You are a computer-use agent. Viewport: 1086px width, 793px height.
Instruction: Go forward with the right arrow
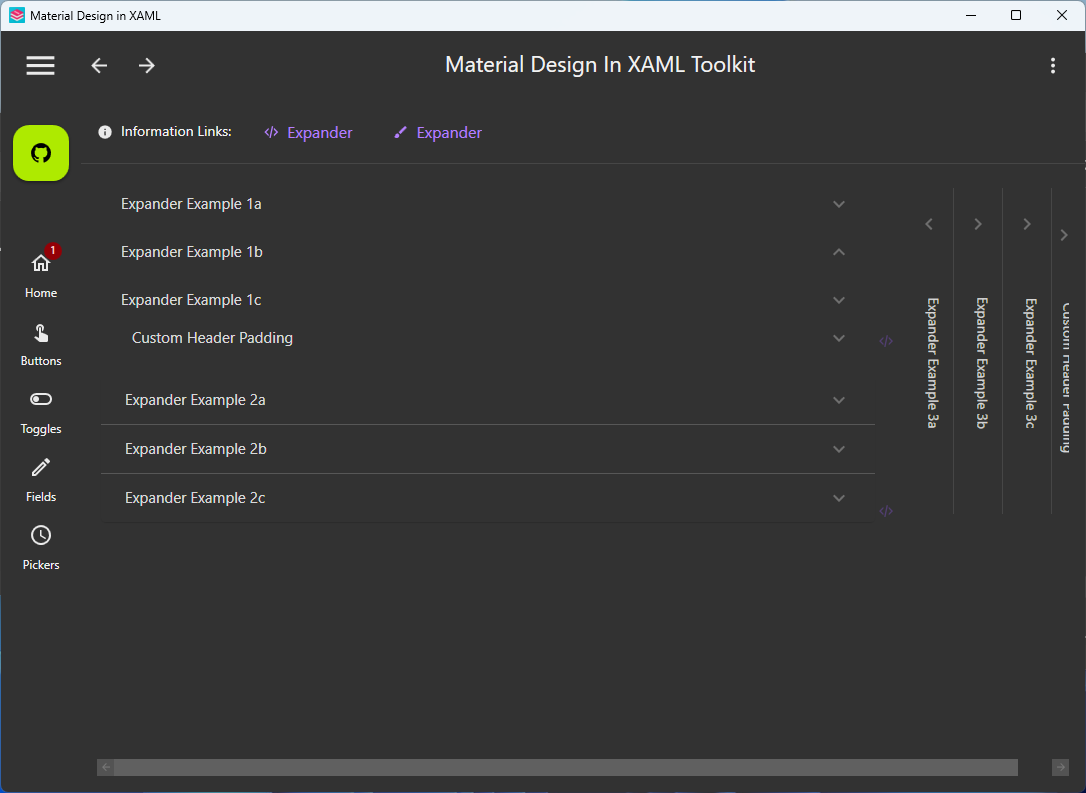tap(146, 65)
